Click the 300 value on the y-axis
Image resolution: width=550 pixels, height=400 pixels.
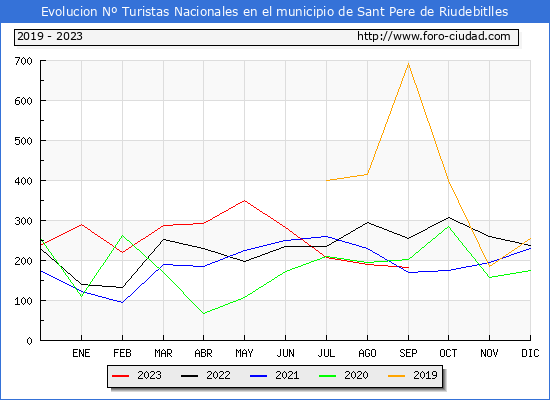click(x=24, y=221)
